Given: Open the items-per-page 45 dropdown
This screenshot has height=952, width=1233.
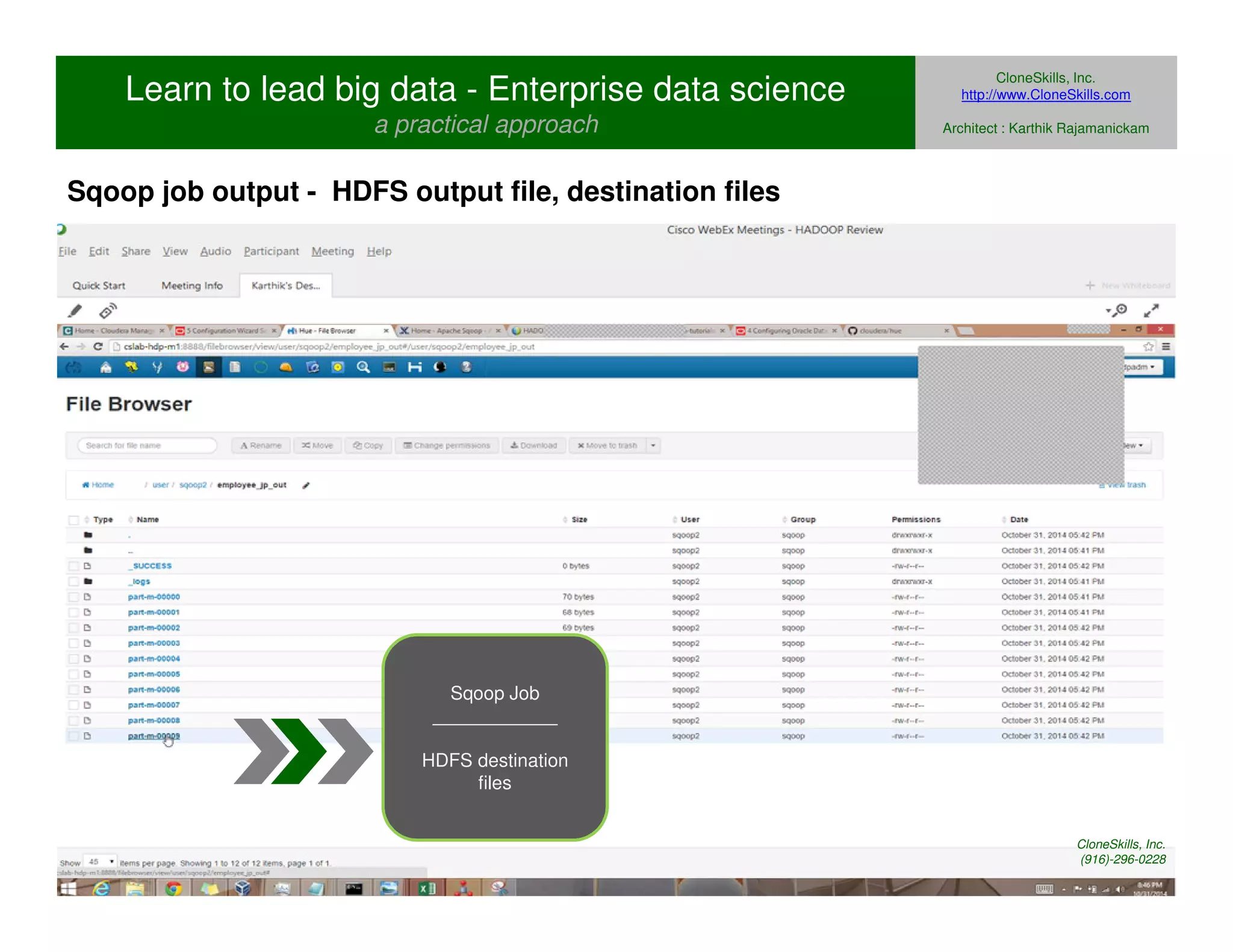Looking at the screenshot, I should tap(101, 862).
